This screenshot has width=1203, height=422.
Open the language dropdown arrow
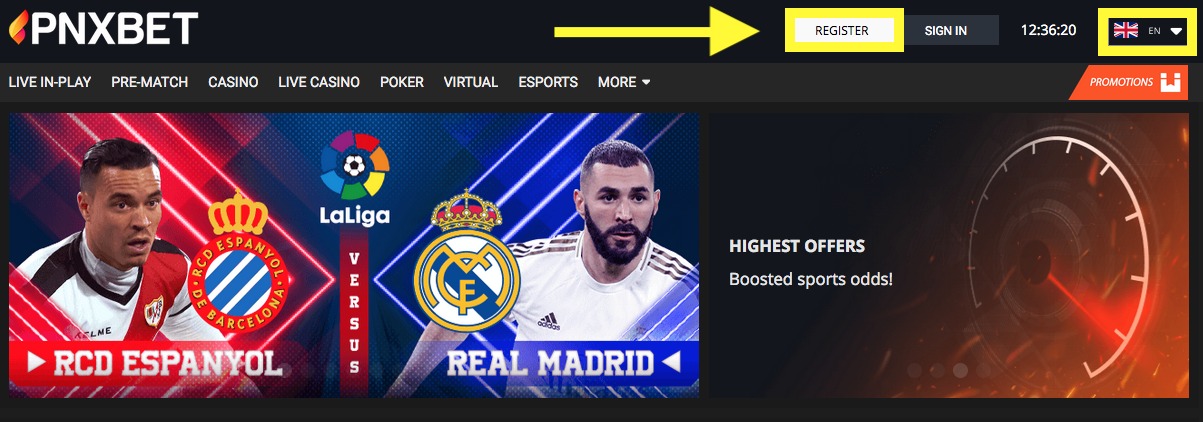1176,31
